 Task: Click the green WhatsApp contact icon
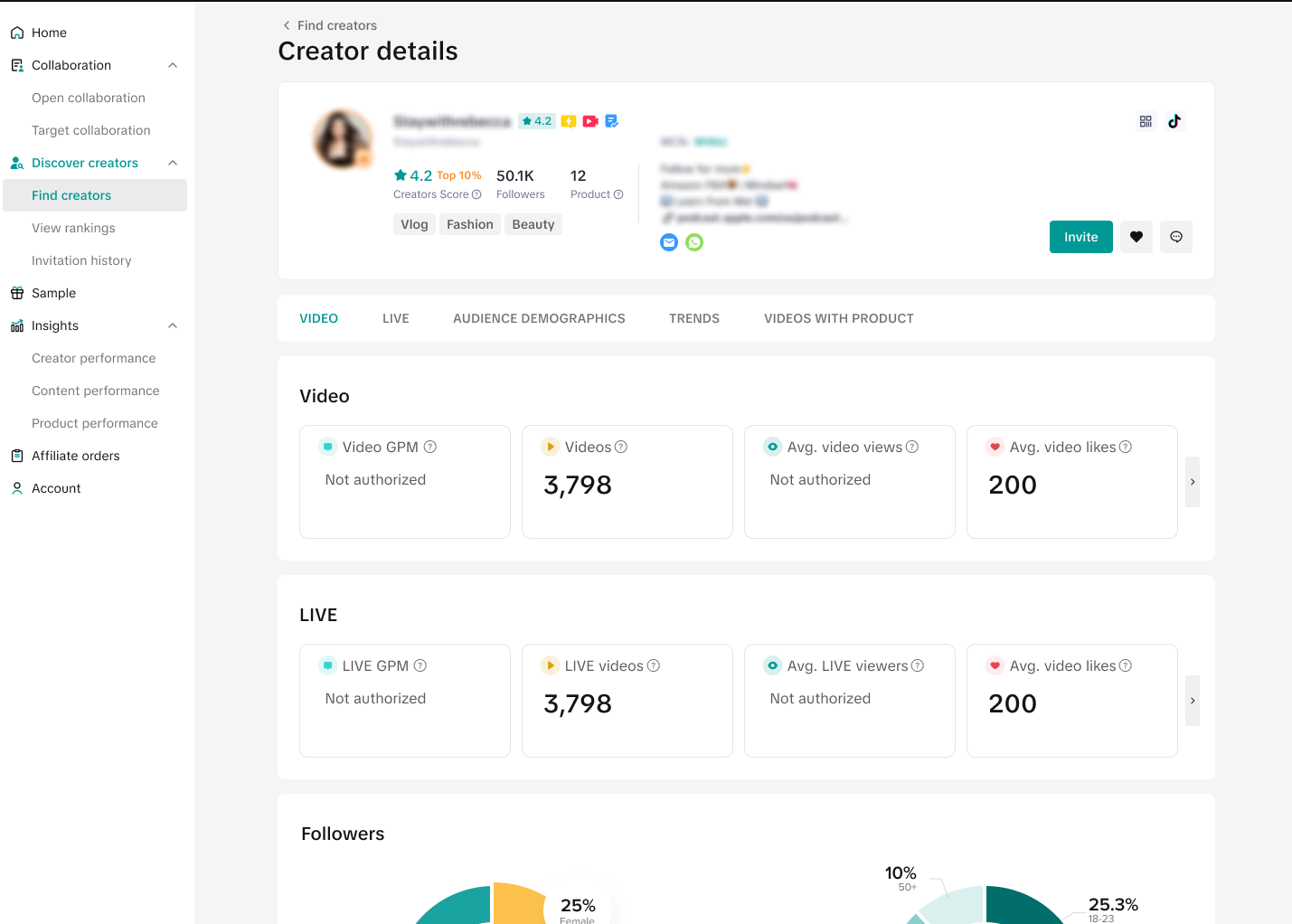click(x=694, y=242)
